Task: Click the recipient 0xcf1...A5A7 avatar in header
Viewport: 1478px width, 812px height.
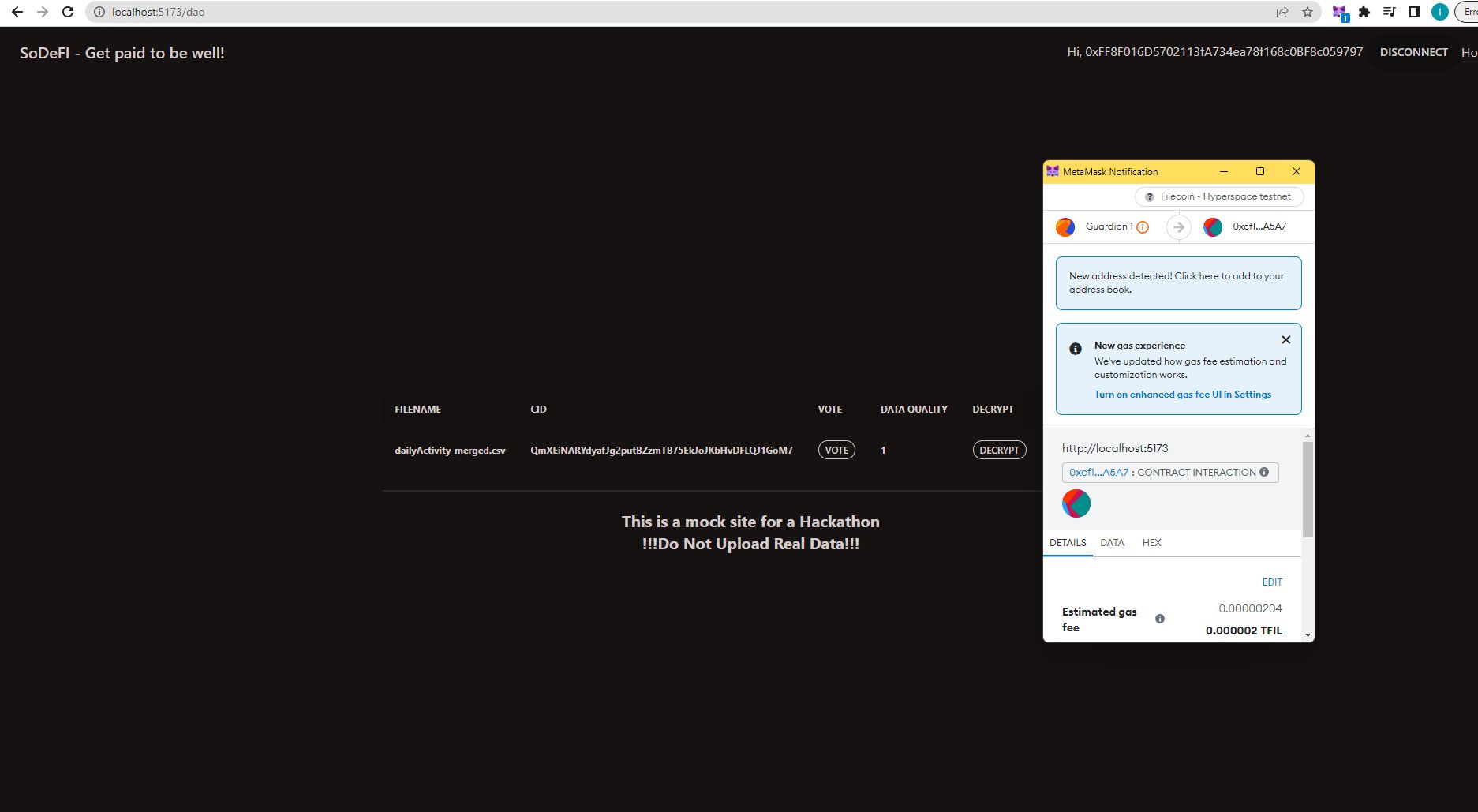Action: [x=1213, y=227]
